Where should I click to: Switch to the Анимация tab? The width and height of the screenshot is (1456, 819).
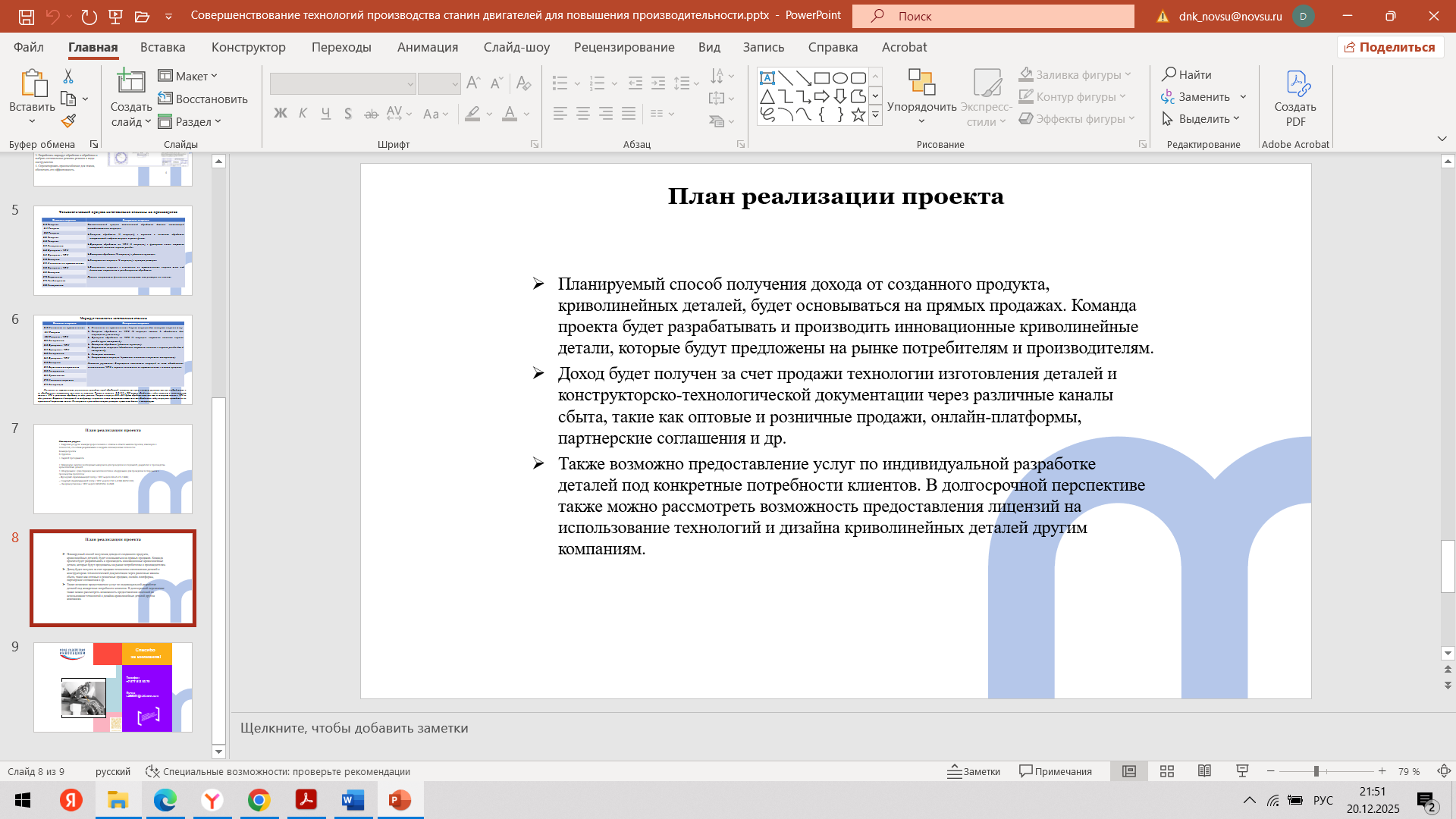pos(428,47)
